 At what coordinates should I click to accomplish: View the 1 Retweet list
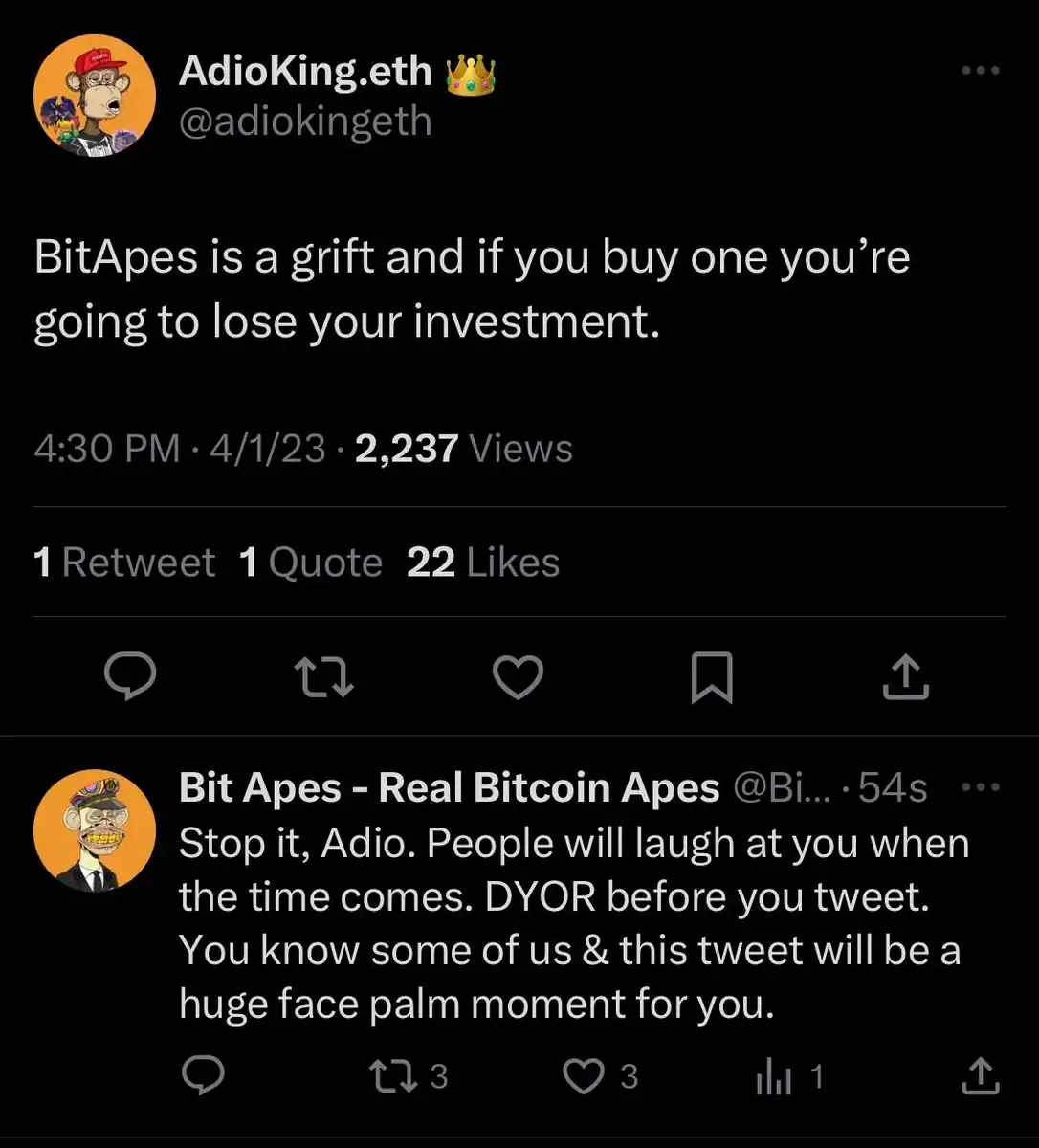[124, 563]
